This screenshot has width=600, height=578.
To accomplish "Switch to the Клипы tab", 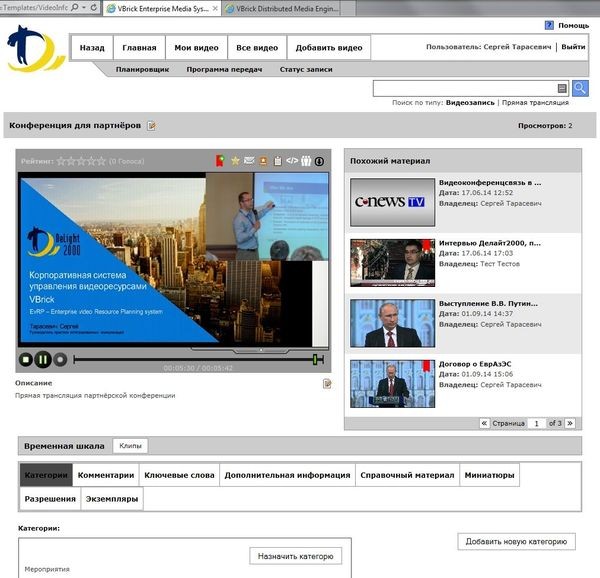I will point(130,446).
